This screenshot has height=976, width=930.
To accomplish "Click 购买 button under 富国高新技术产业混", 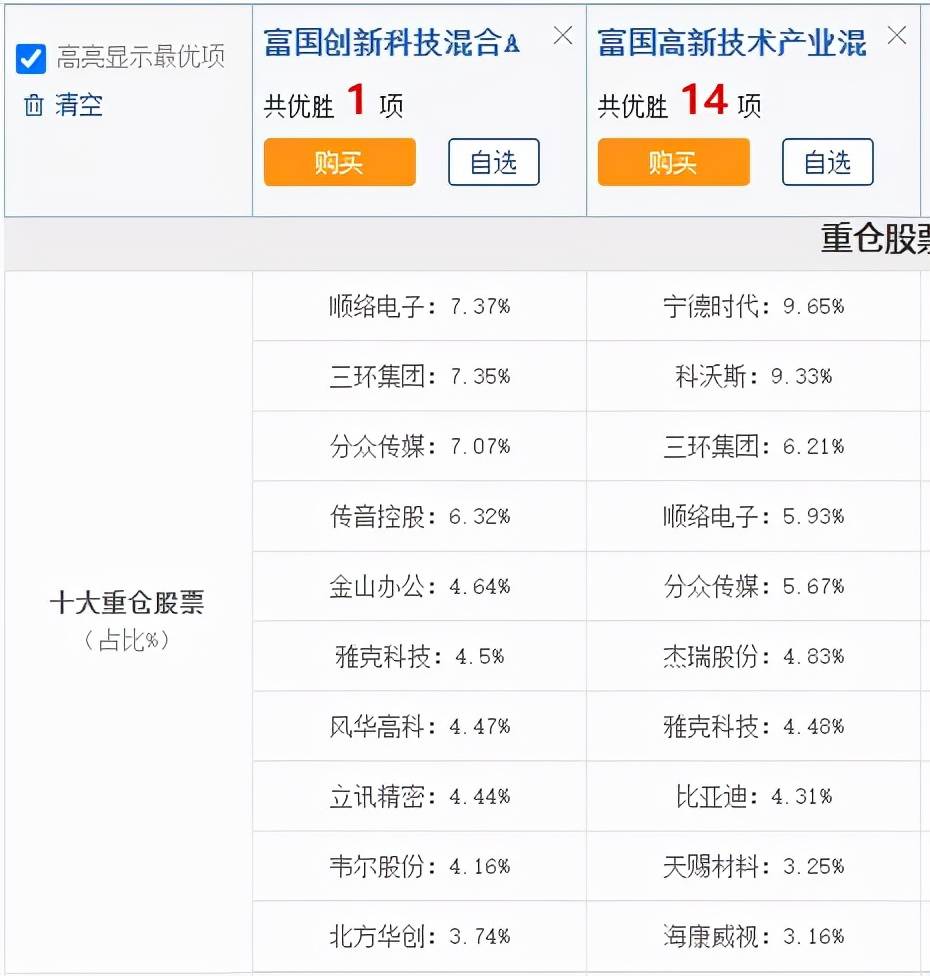I will coord(673,162).
